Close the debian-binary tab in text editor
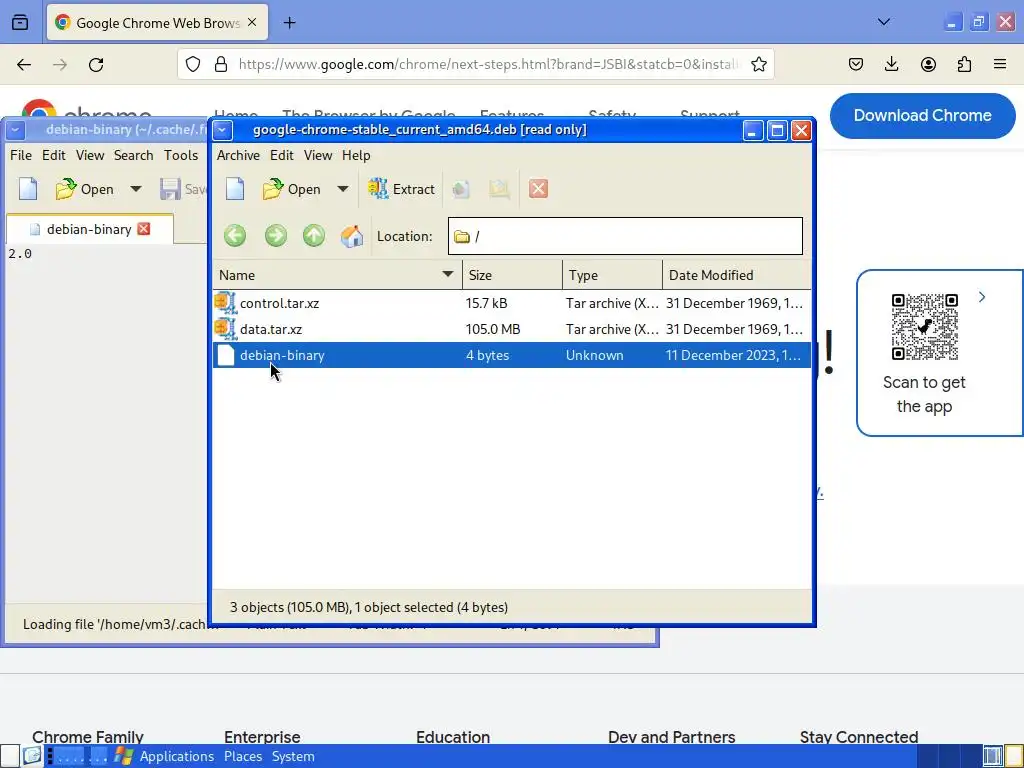The image size is (1024, 768). (x=144, y=229)
